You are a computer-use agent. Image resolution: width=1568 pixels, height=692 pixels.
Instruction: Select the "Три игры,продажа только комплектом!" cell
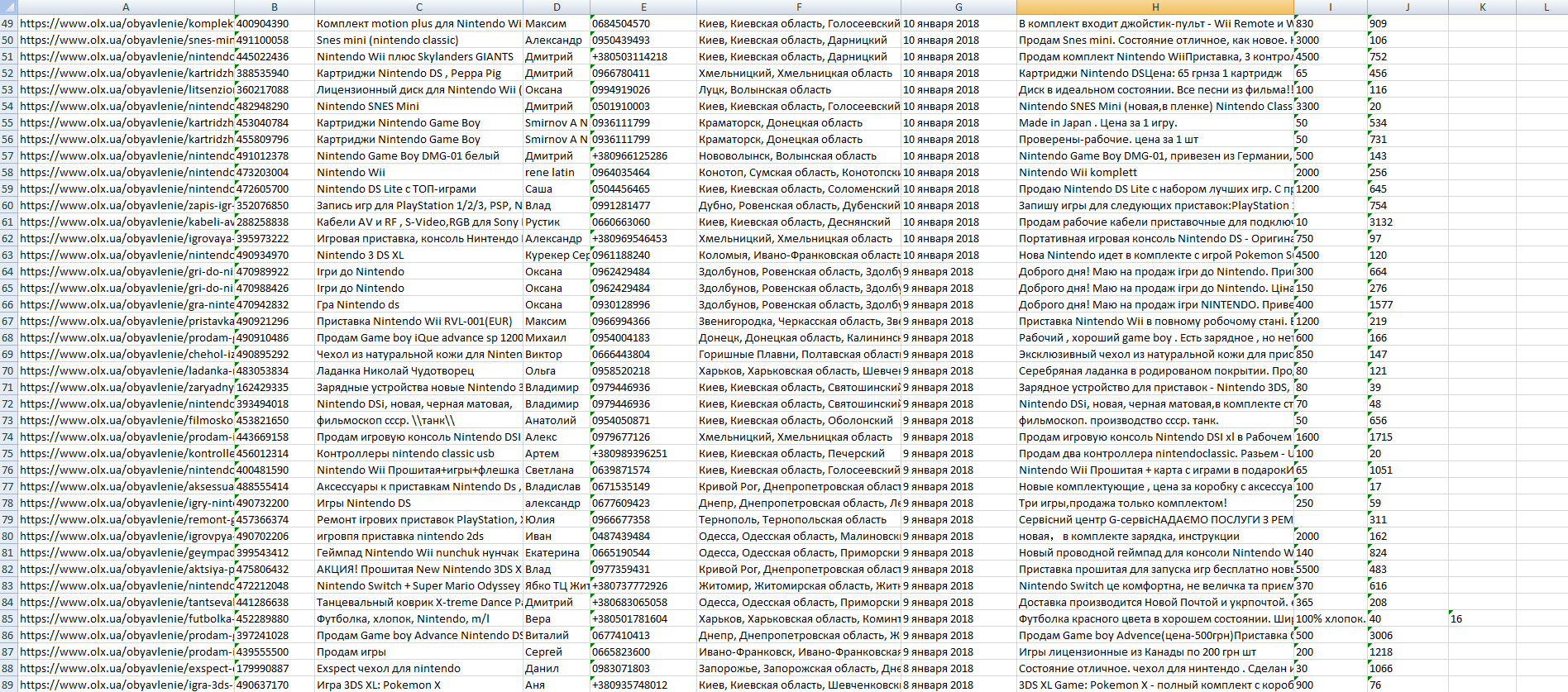point(1155,503)
